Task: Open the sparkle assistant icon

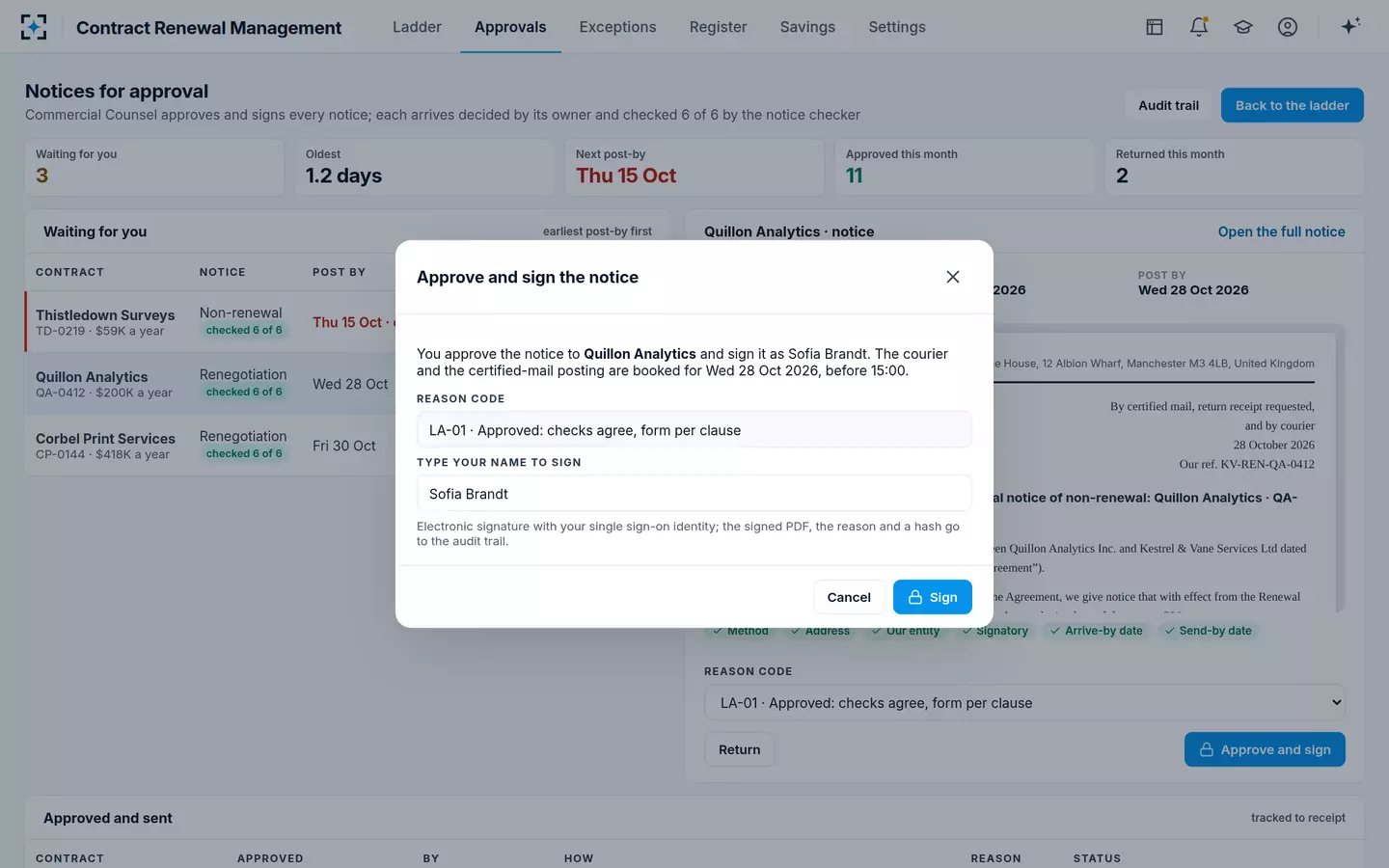Action: (1350, 27)
